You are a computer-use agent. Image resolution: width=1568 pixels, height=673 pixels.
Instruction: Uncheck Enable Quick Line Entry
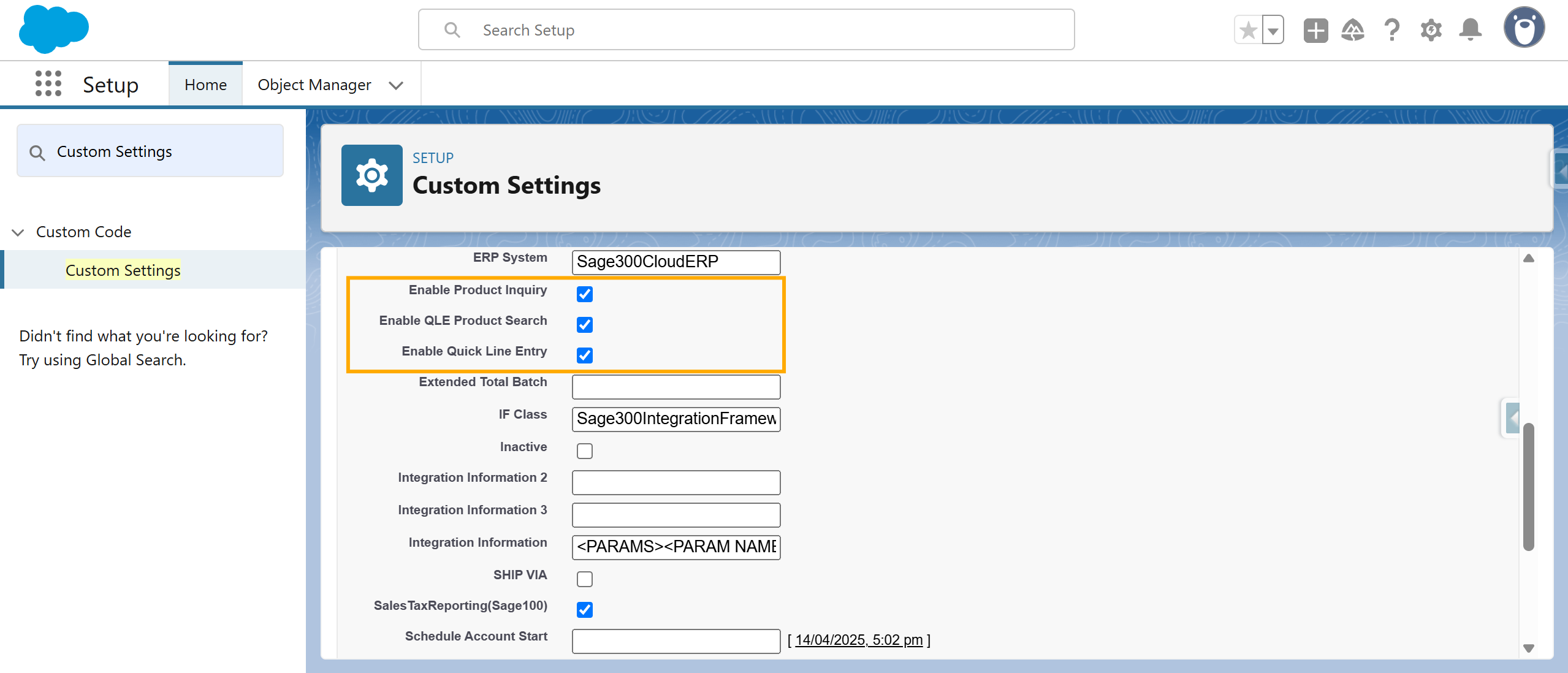585,355
